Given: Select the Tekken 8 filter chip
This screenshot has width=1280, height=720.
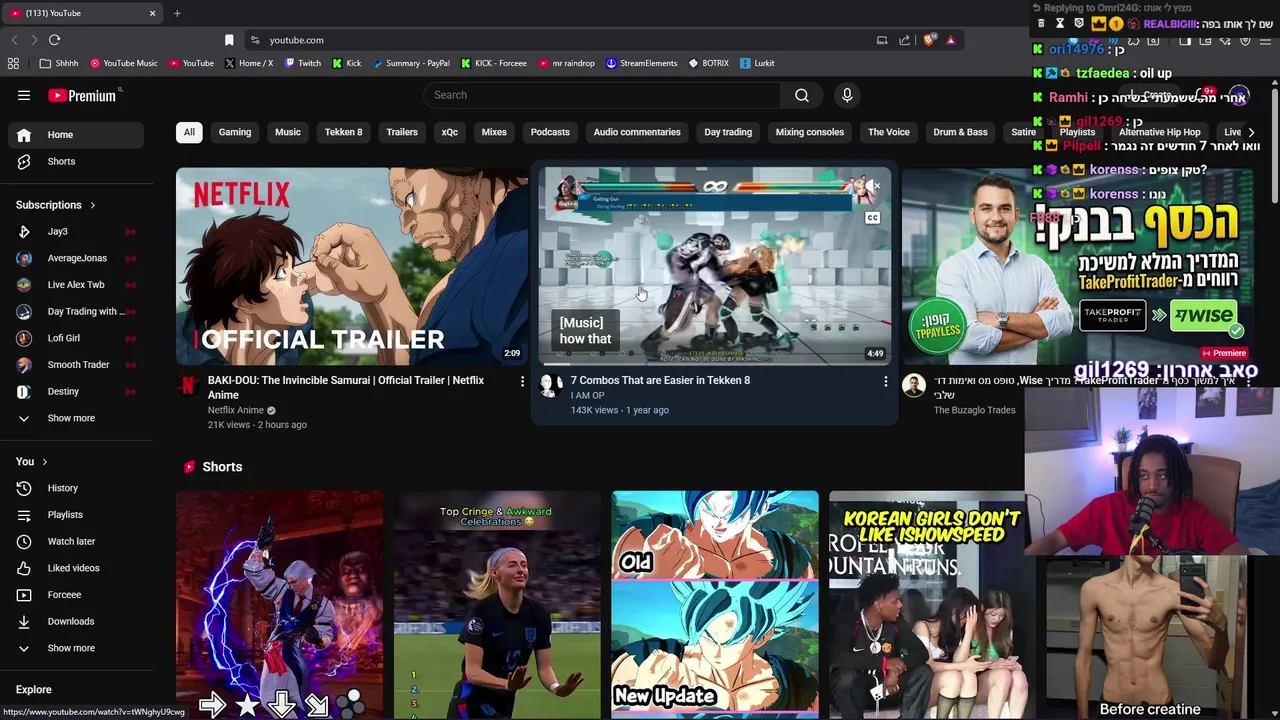Looking at the screenshot, I should coord(343,132).
